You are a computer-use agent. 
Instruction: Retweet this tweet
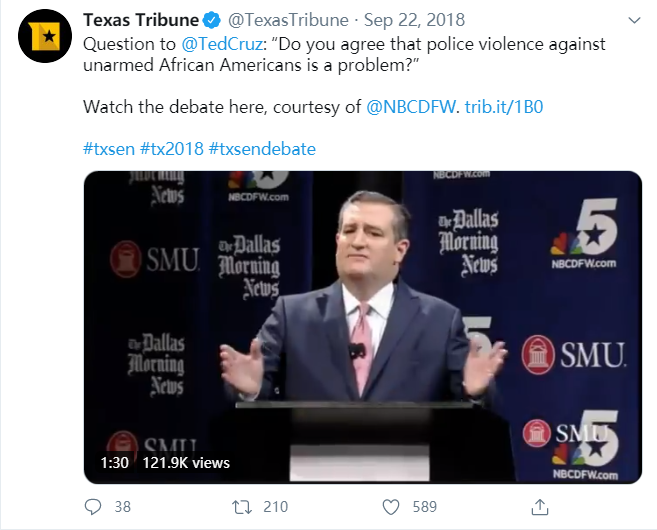click(x=240, y=507)
